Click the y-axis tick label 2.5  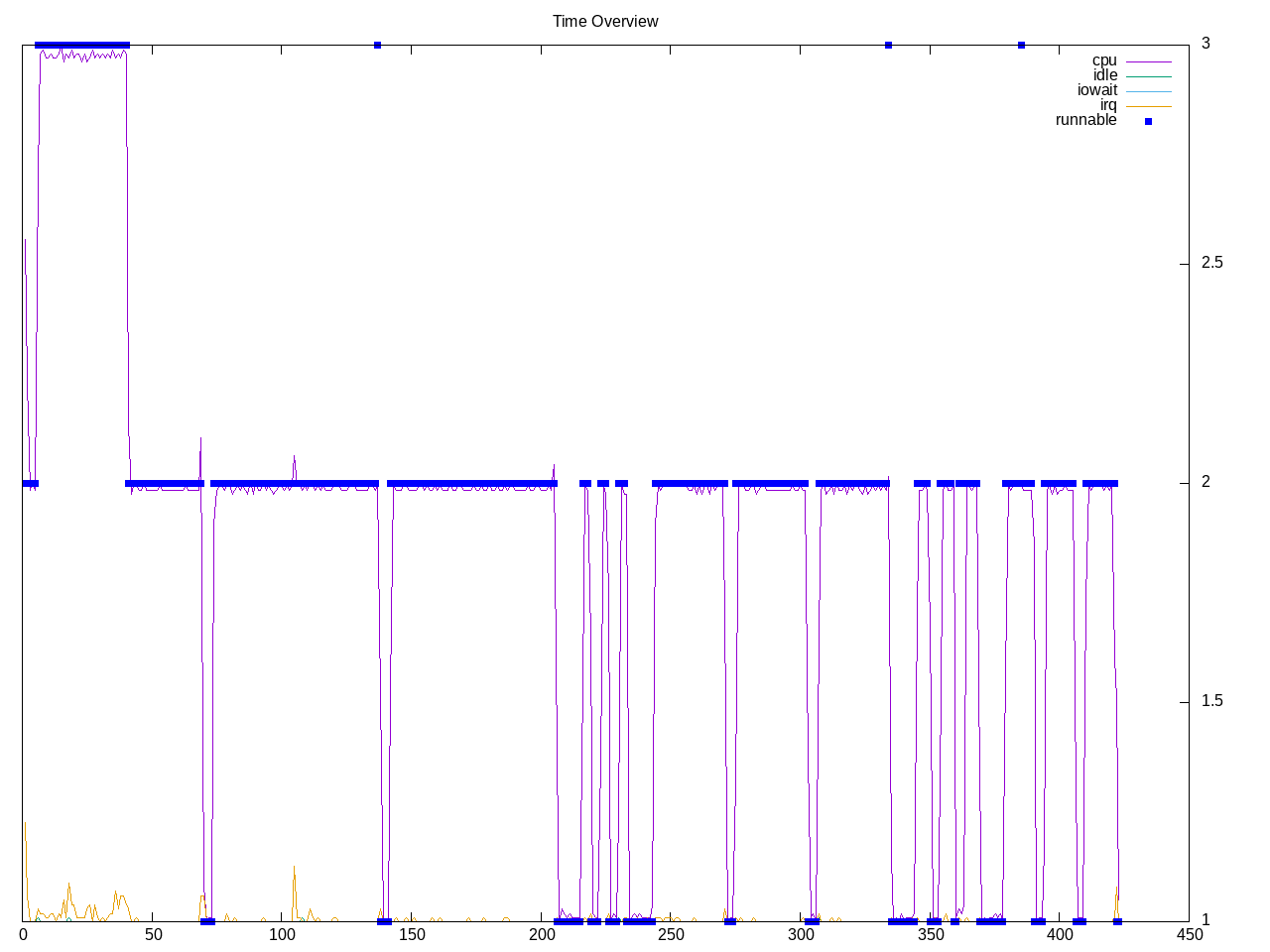1211,263
